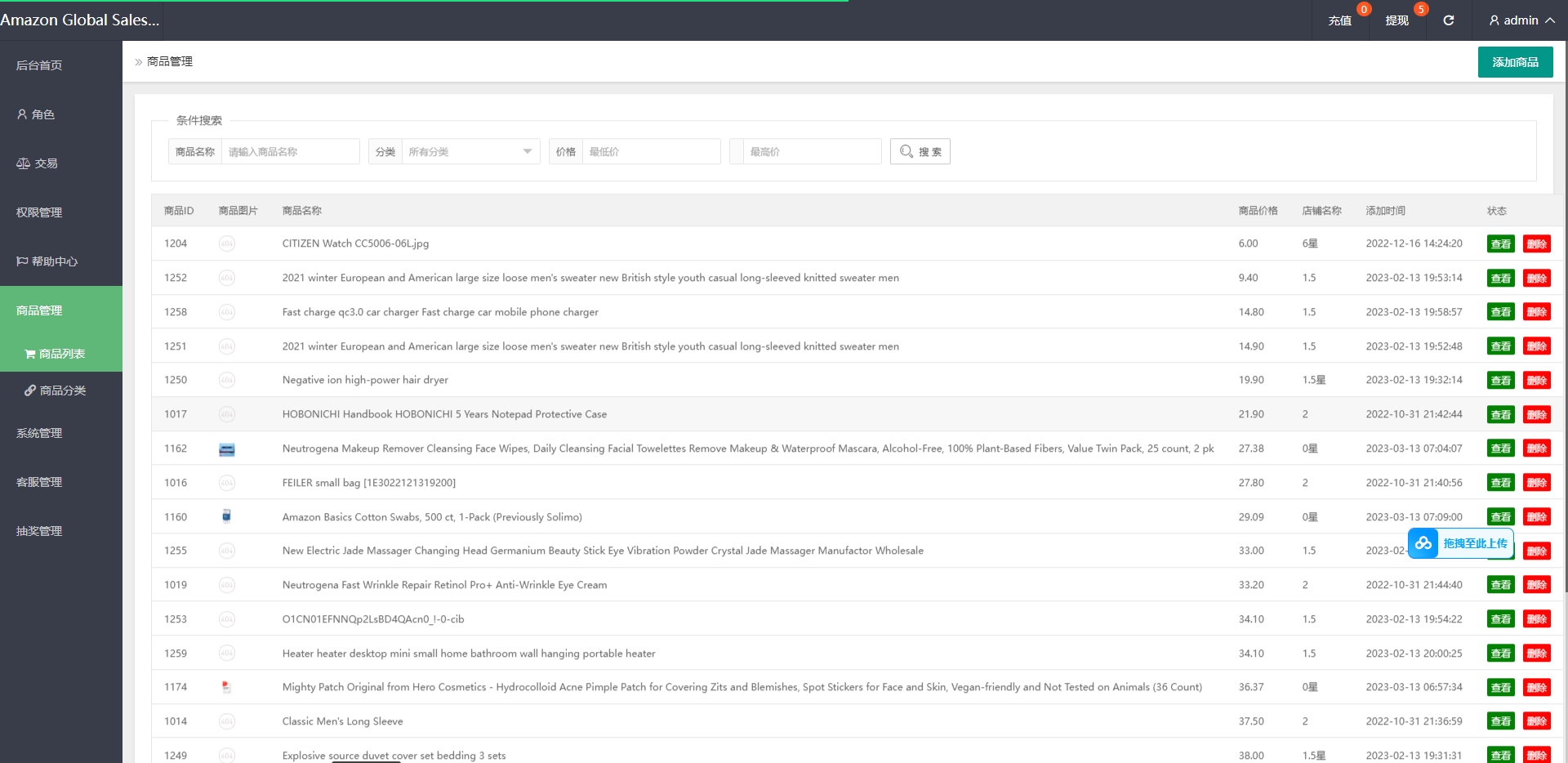Image resolution: width=1568 pixels, height=763 pixels.
Task: Click the breadcrumb arrows before 商品管理
Action: click(x=138, y=62)
